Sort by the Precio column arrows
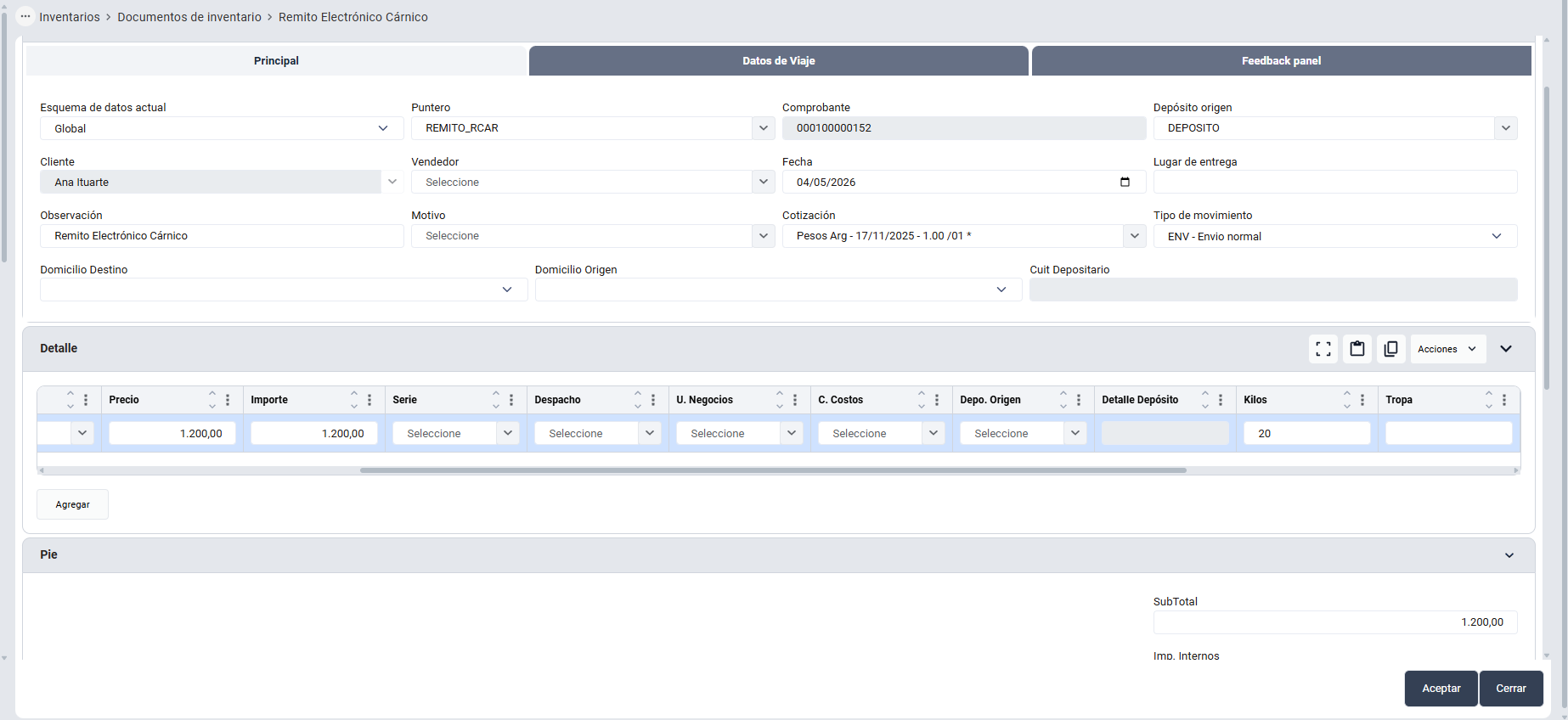 click(212, 400)
